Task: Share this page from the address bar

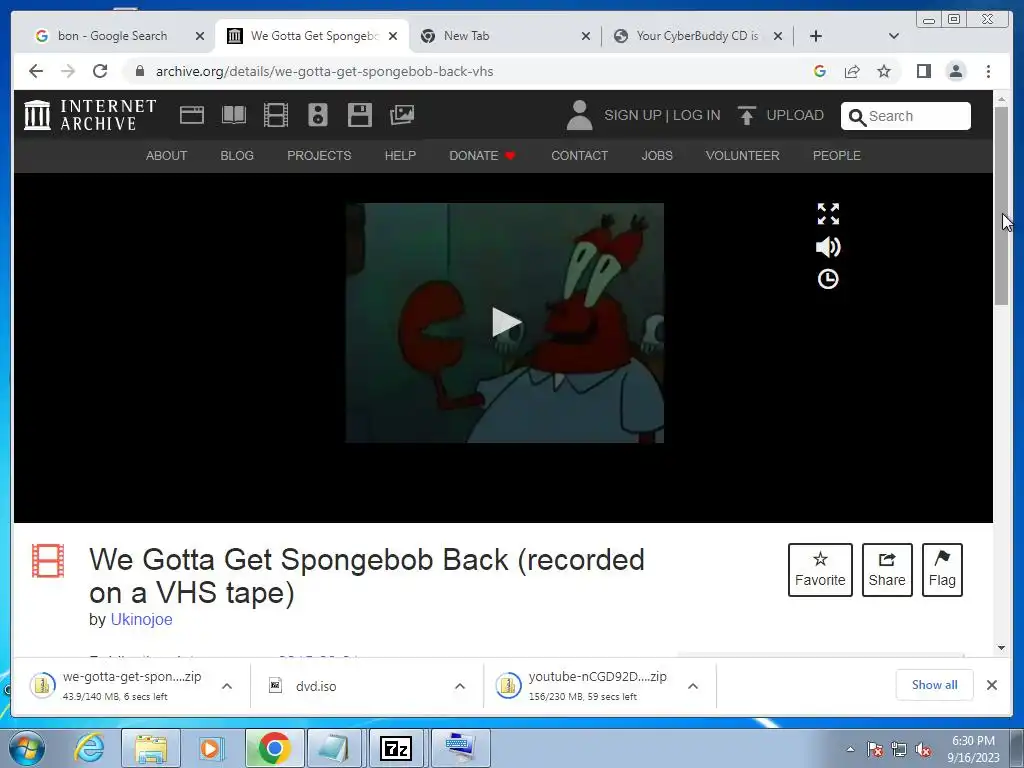Action: [x=852, y=71]
